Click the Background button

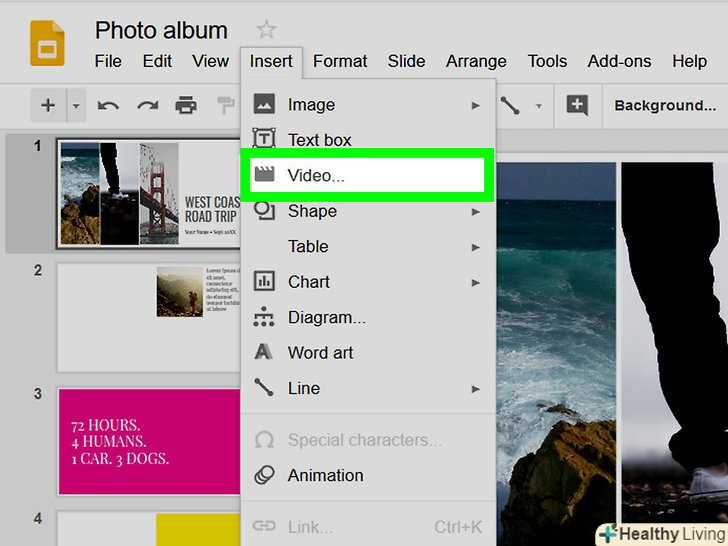pyautogui.click(x=664, y=105)
